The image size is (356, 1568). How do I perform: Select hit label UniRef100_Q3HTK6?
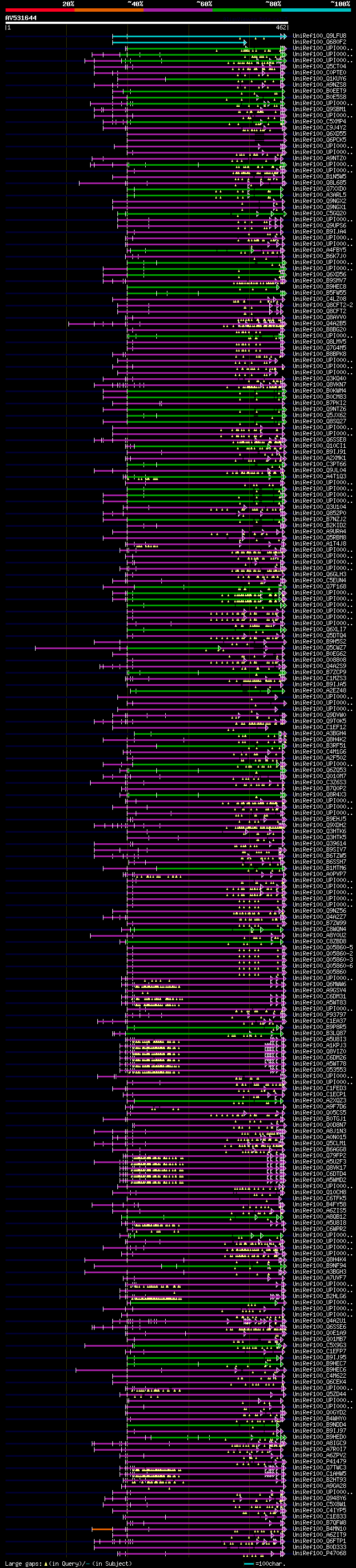(x=319, y=831)
